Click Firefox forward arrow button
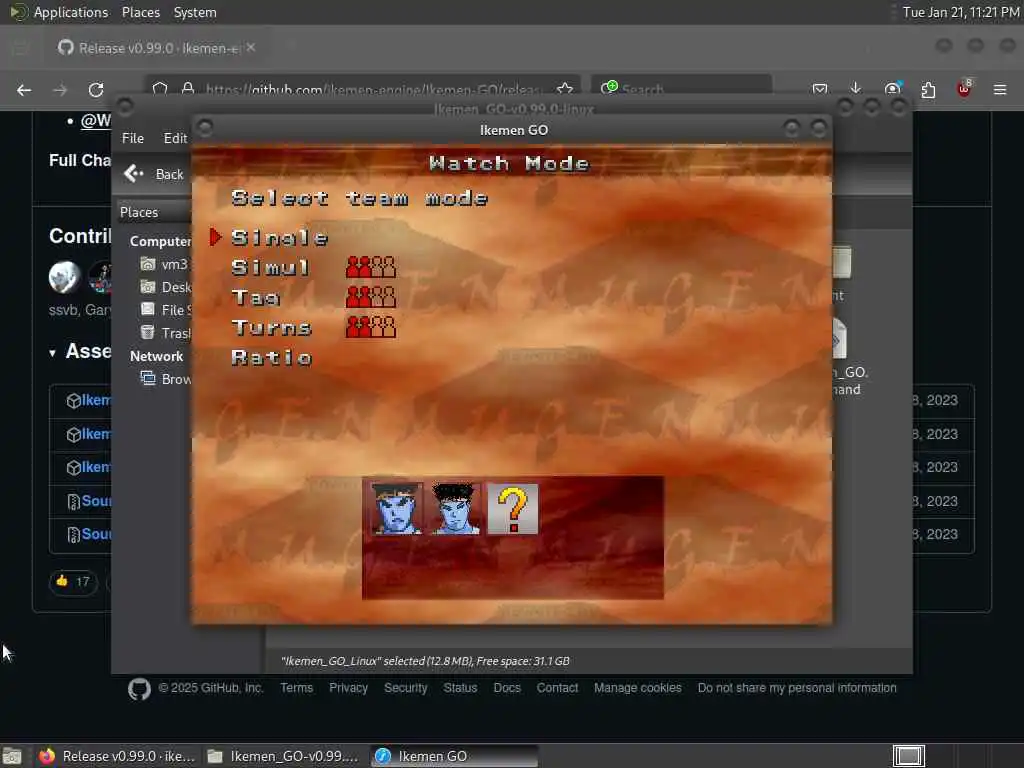 [x=60, y=90]
